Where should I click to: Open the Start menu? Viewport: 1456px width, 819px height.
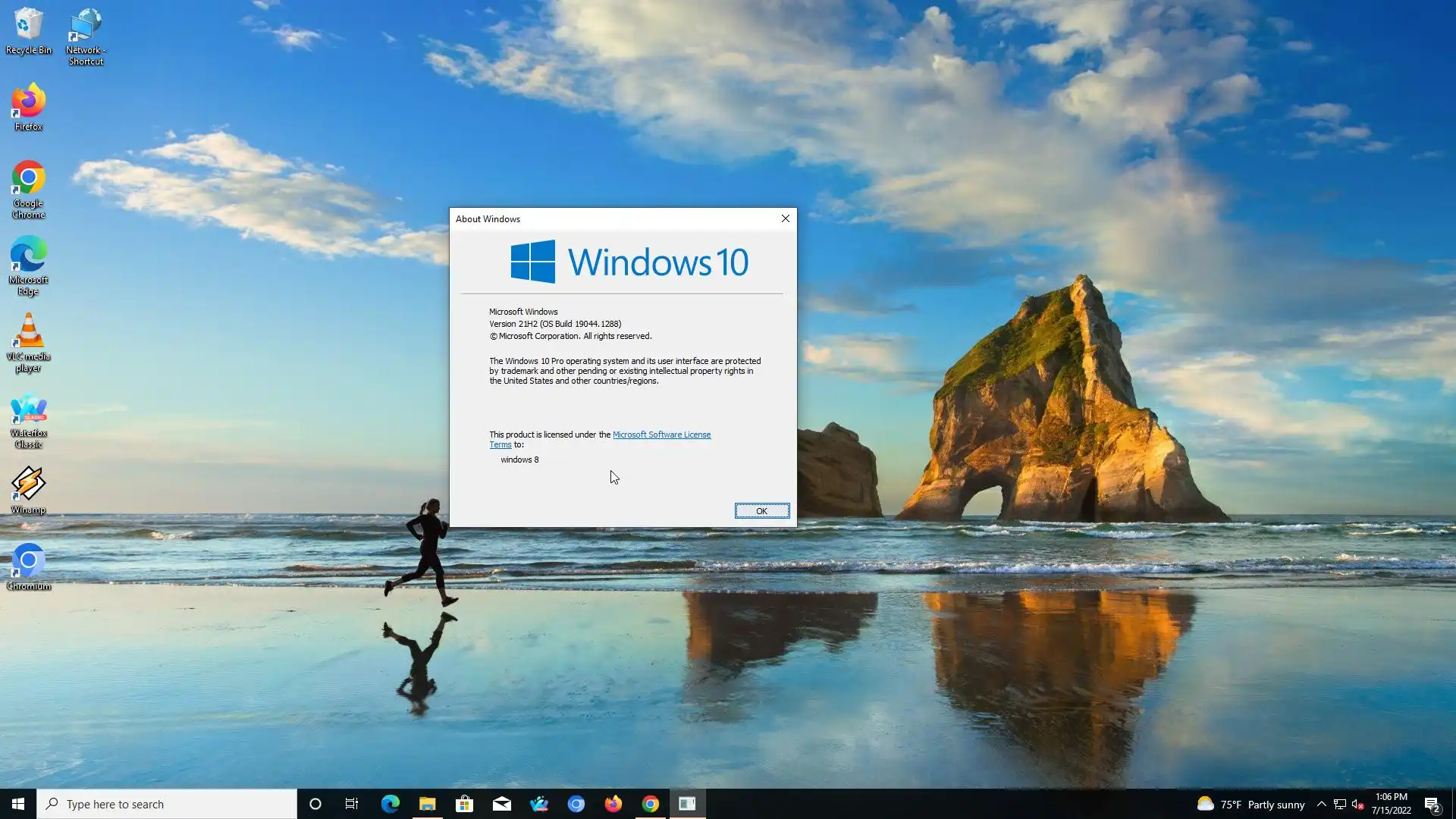(18, 804)
